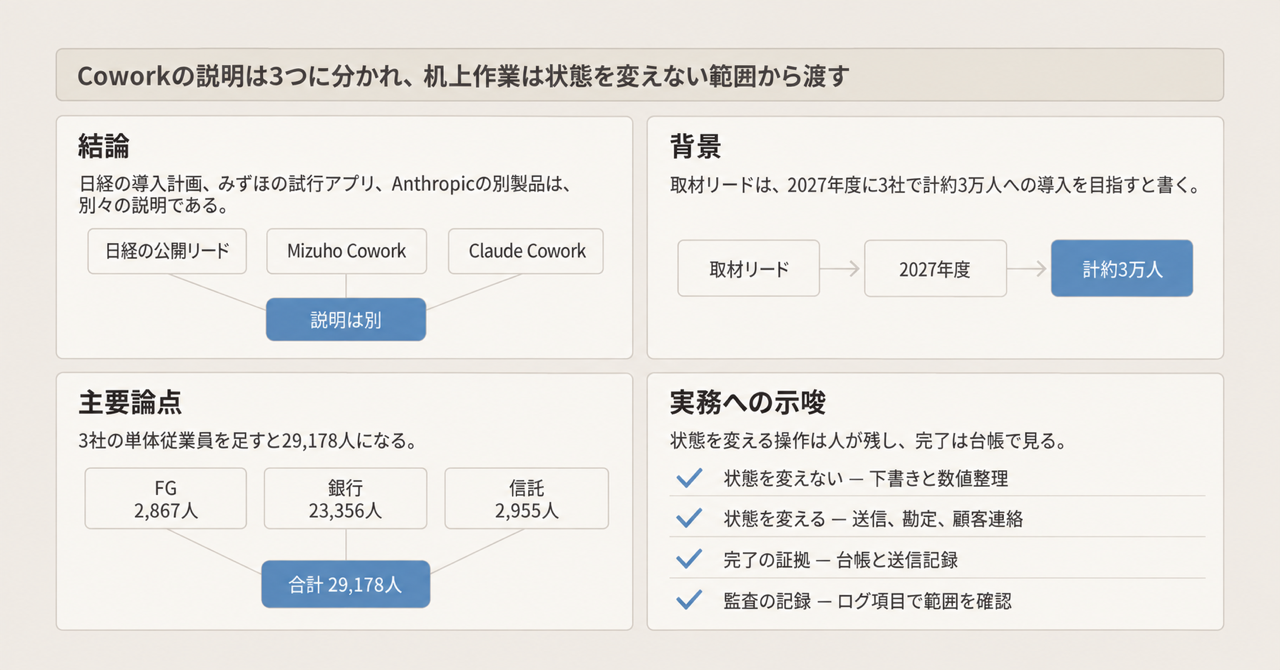Click the 主要論点 heading
Screen dimensions: 1280x670
pyautogui.click(x=130, y=403)
